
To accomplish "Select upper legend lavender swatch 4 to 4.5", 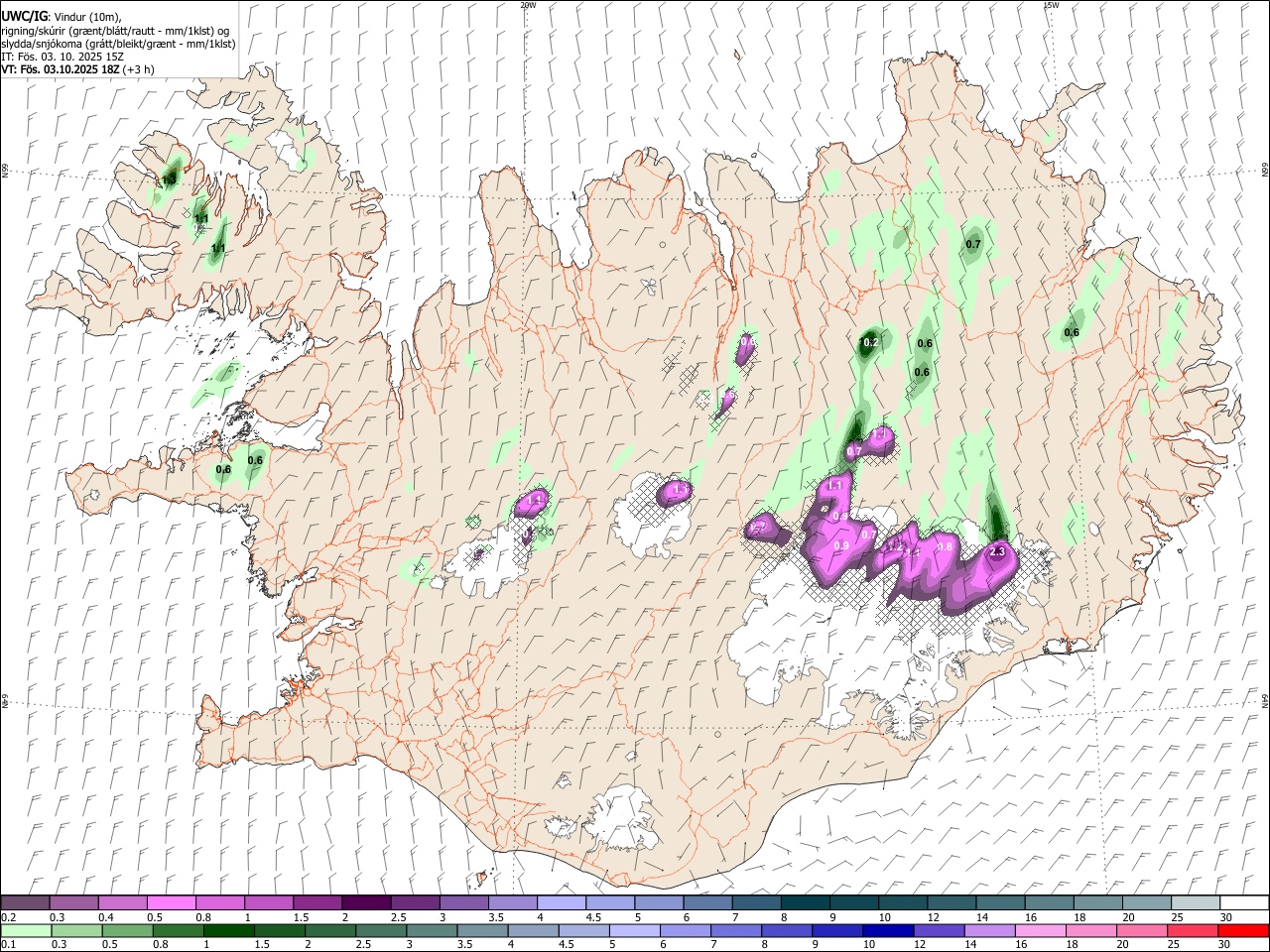I will coord(561,903).
